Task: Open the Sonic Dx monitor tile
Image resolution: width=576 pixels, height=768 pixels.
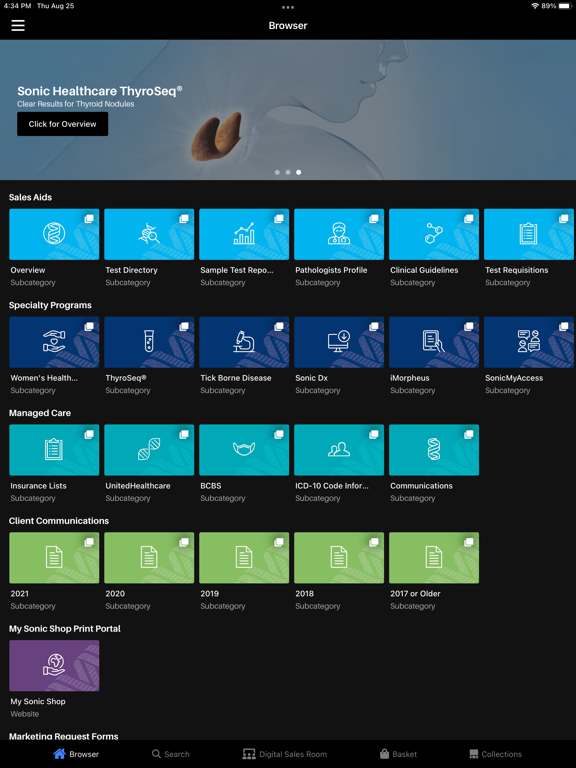Action: click(x=339, y=342)
